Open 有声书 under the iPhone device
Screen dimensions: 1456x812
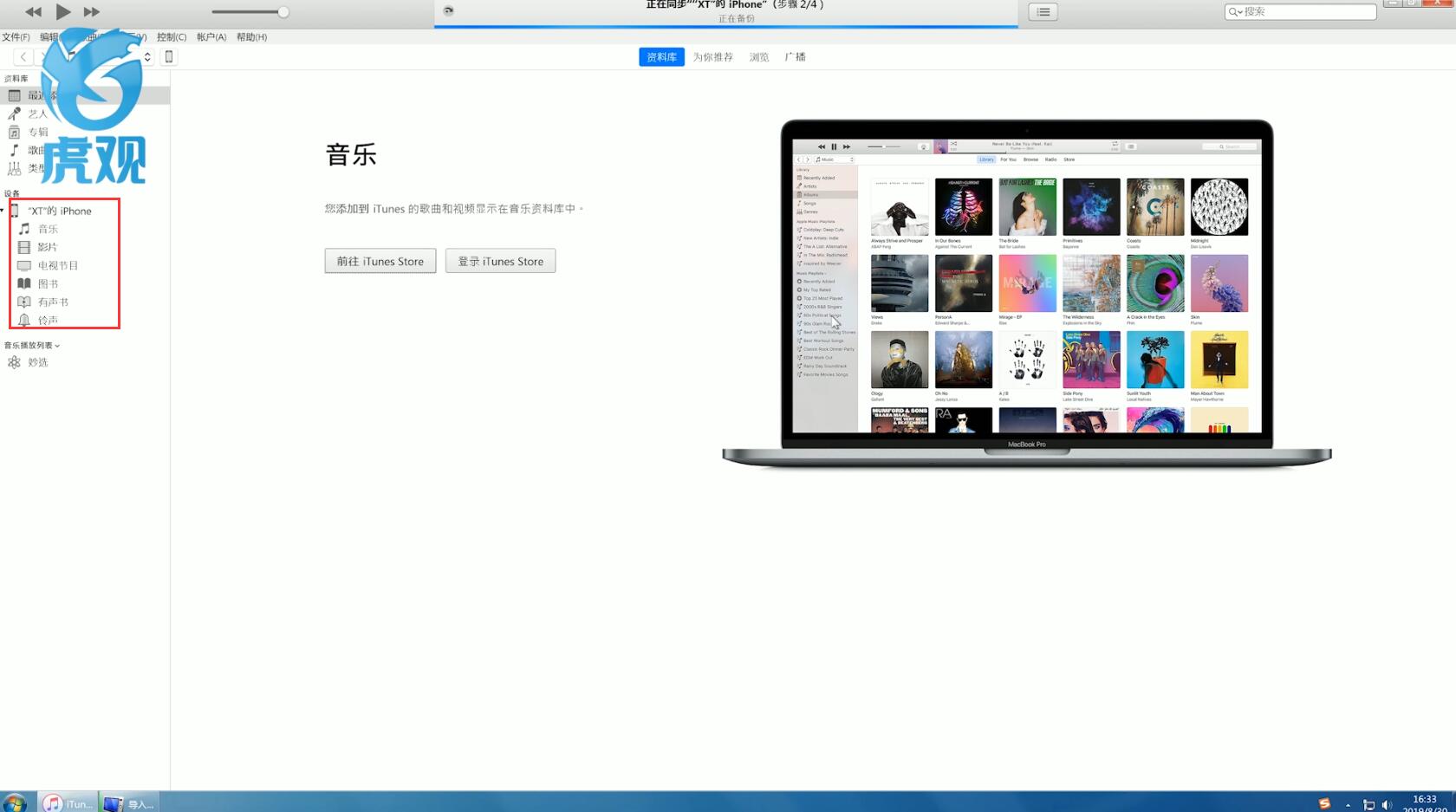pyautogui.click(x=53, y=302)
